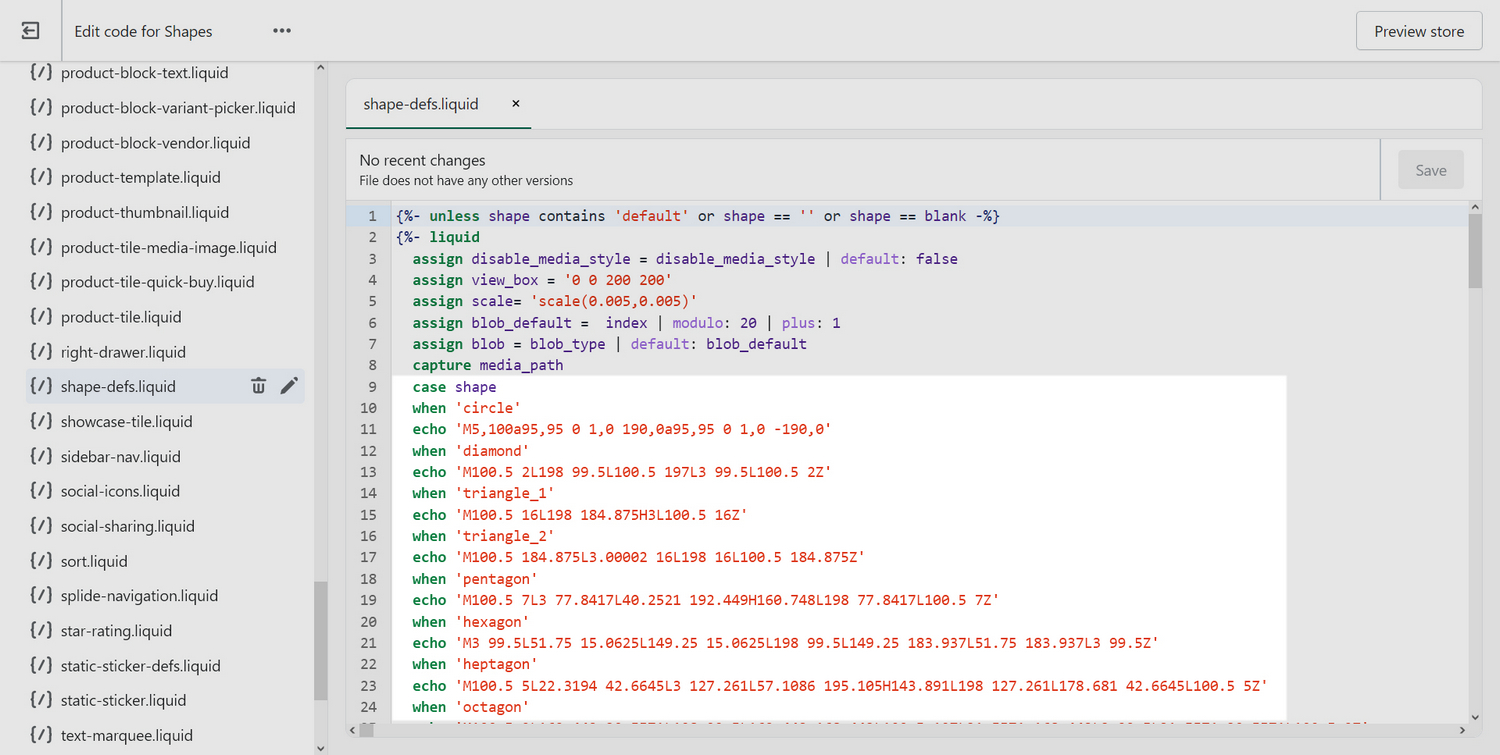Open text-marquee.liquid file
This screenshot has width=1500, height=755.
click(x=127, y=735)
